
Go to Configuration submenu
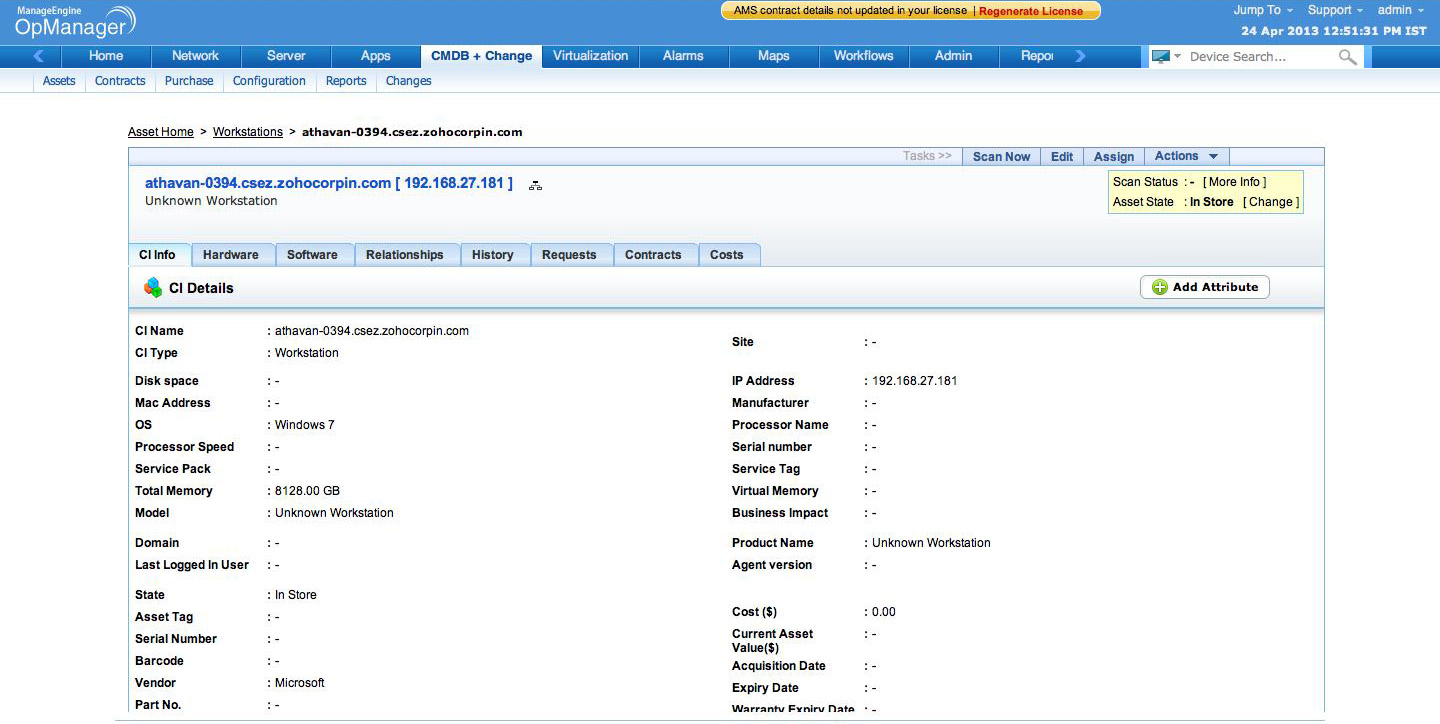click(x=269, y=81)
